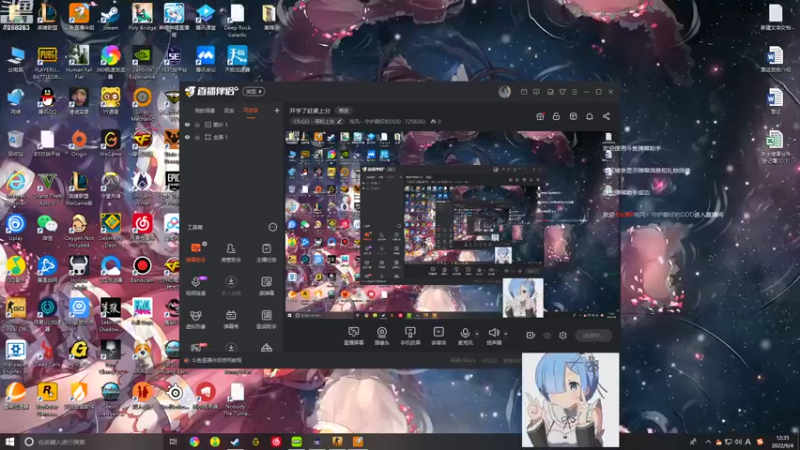800x450 pixels.
Task: Click the unlocked padlock icon above the preview
Action: coord(557,116)
